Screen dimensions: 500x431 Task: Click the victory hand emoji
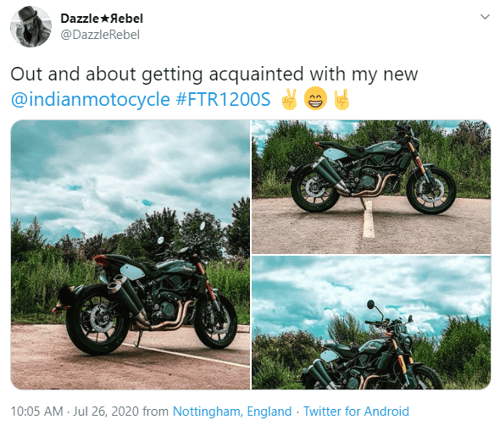[289, 99]
